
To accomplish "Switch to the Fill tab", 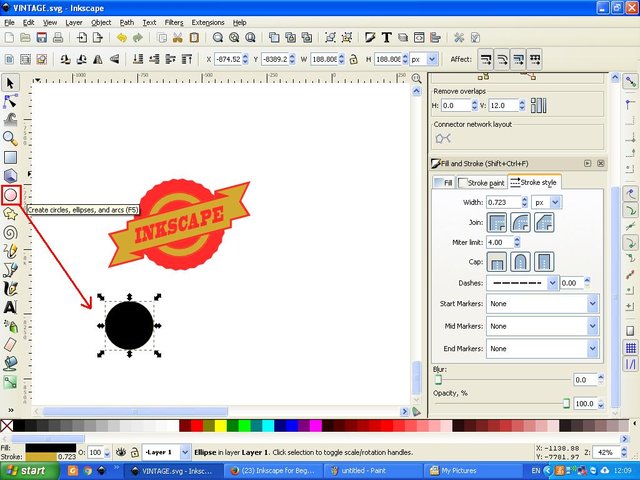I will [x=444, y=182].
